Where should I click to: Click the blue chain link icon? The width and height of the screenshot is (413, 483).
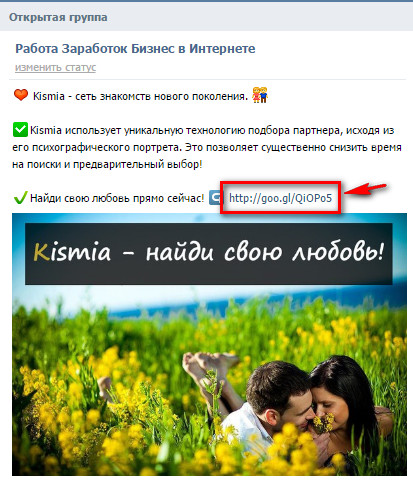click(x=215, y=198)
